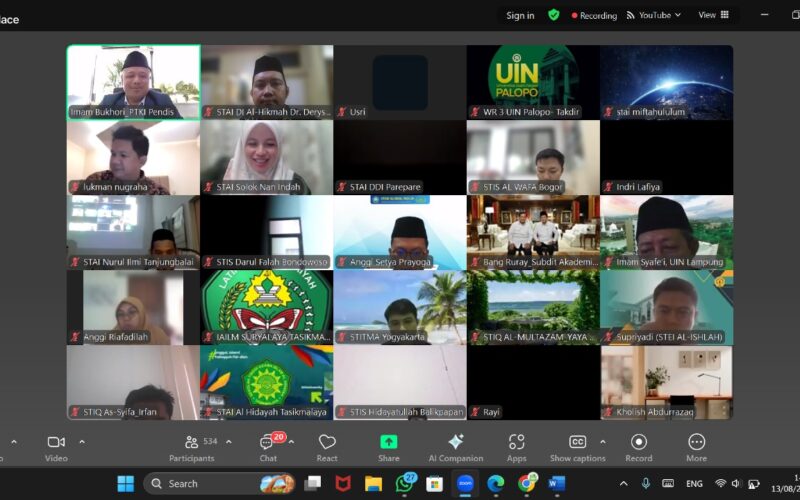Open File Explorer from the taskbar
This screenshot has width=800, height=500.
373,483
